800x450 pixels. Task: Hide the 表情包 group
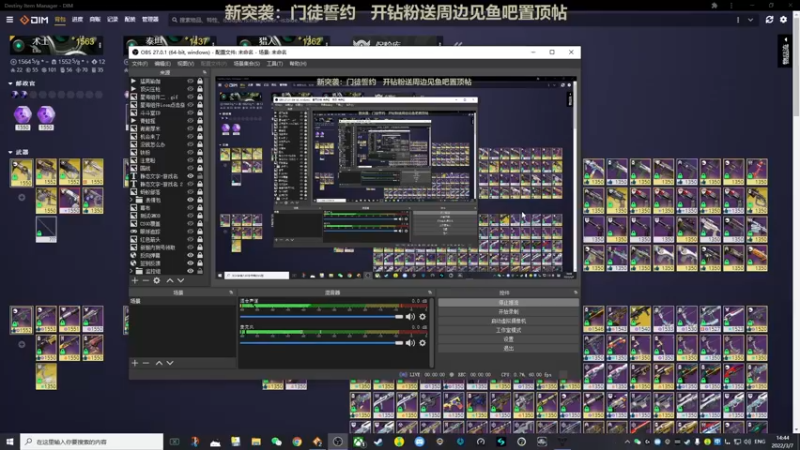click(x=190, y=200)
